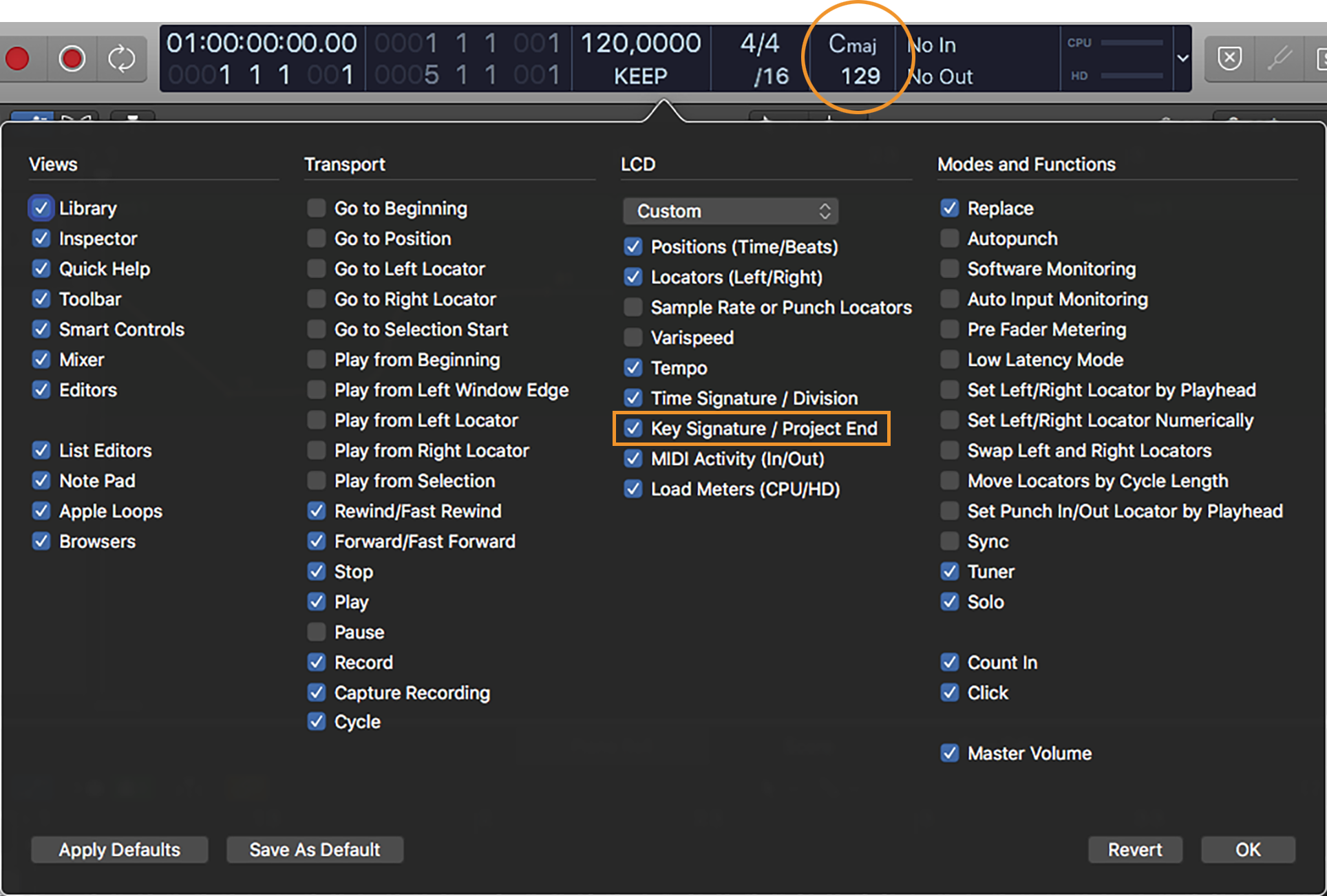This screenshot has width=1327, height=896.
Task: Click the solid red record button
Action: (17, 58)
